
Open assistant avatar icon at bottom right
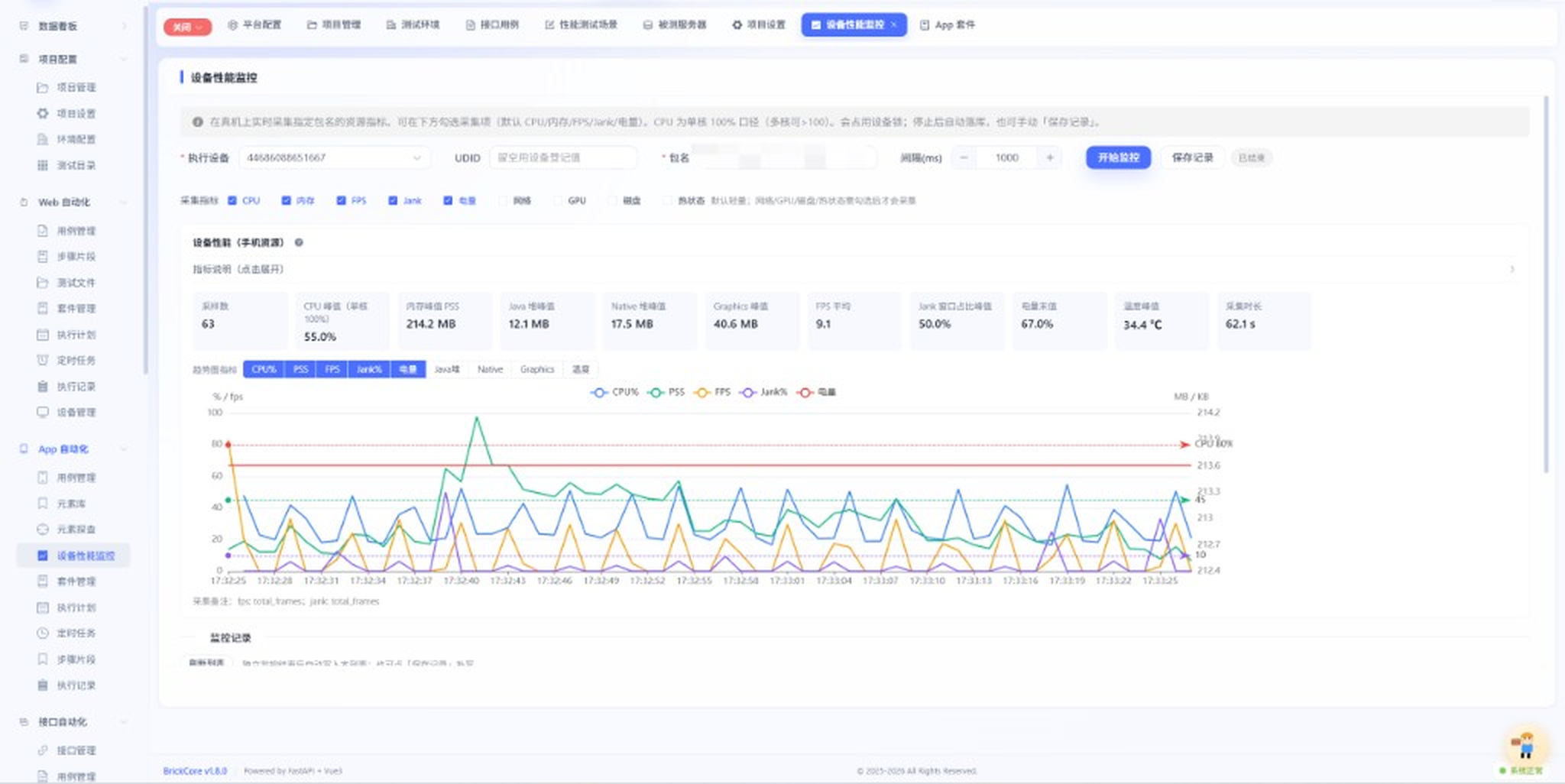click(1525, 744)
